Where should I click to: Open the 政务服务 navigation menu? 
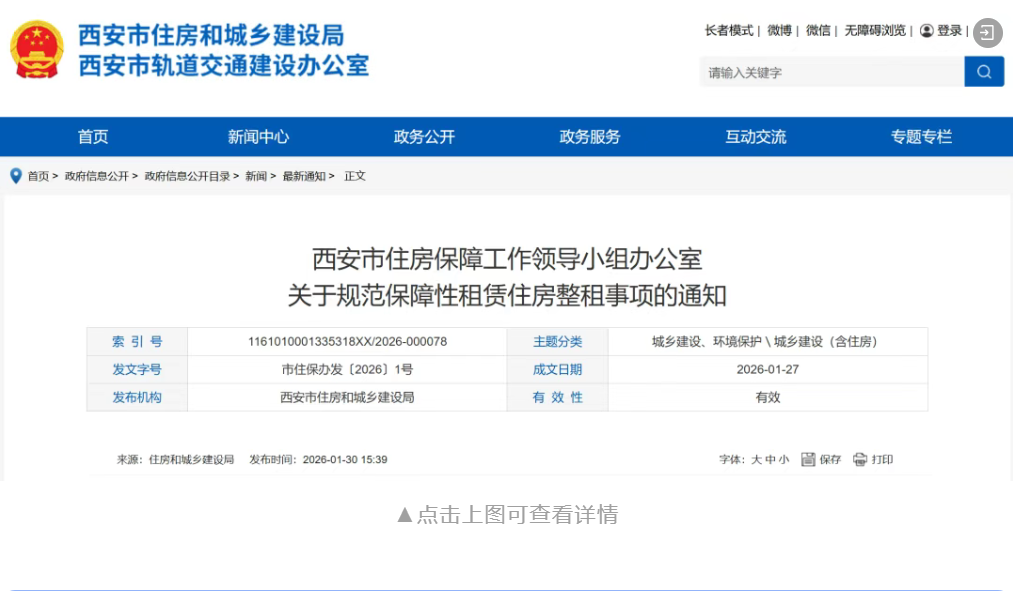tap(590, 137)
